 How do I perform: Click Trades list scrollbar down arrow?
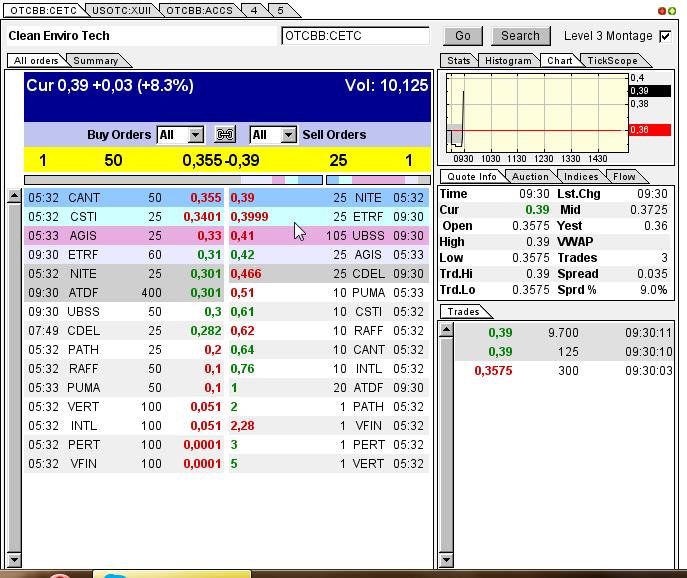coord(446,560)
